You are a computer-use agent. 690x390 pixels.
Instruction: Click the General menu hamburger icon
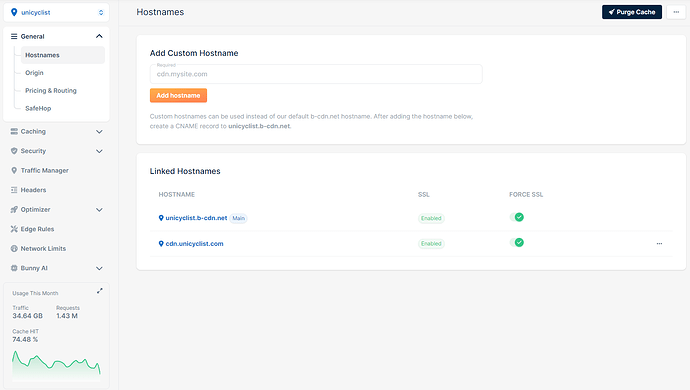(x=14, y=37)
